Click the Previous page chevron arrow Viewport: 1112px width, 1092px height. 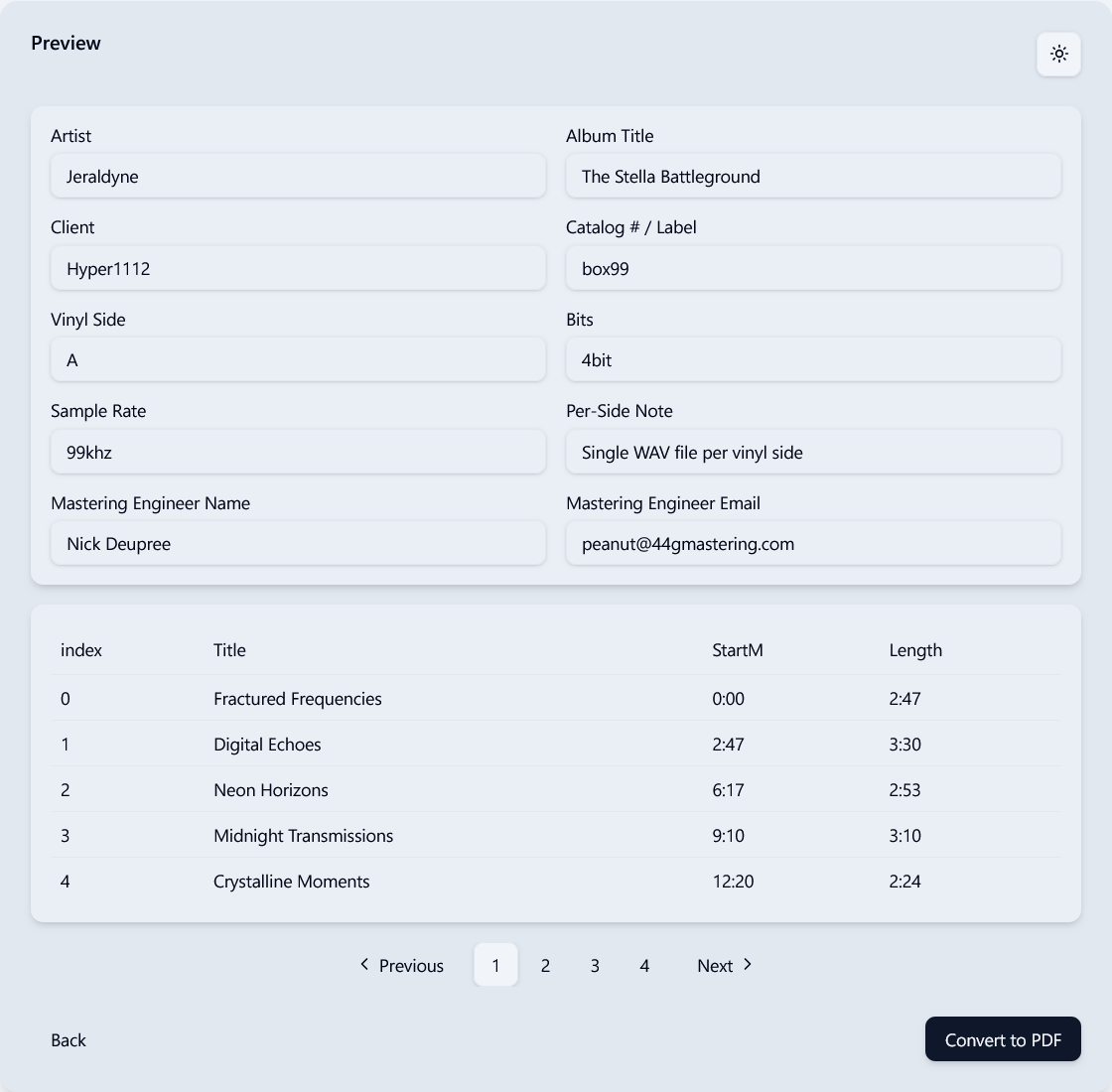[364, 965]
